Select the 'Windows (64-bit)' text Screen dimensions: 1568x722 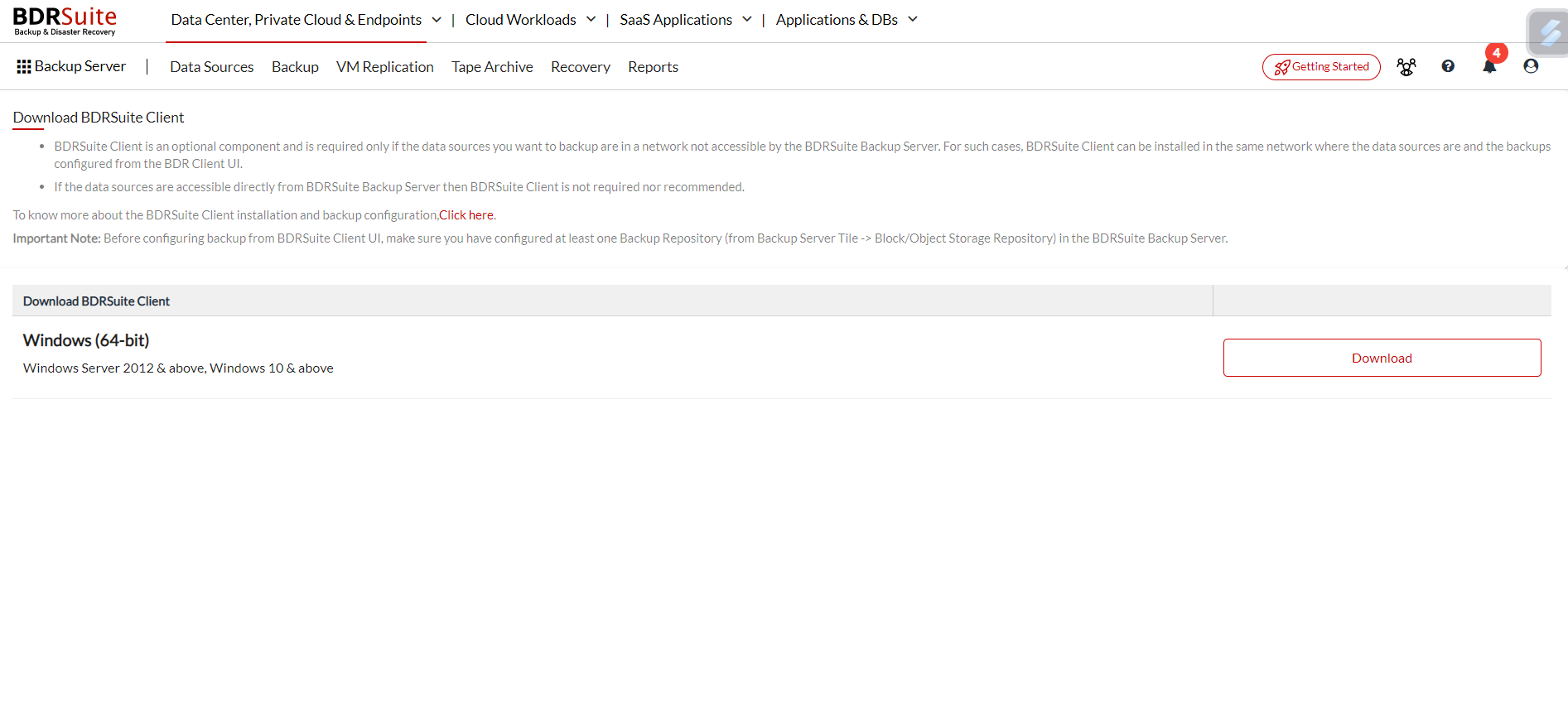point(86,340)
